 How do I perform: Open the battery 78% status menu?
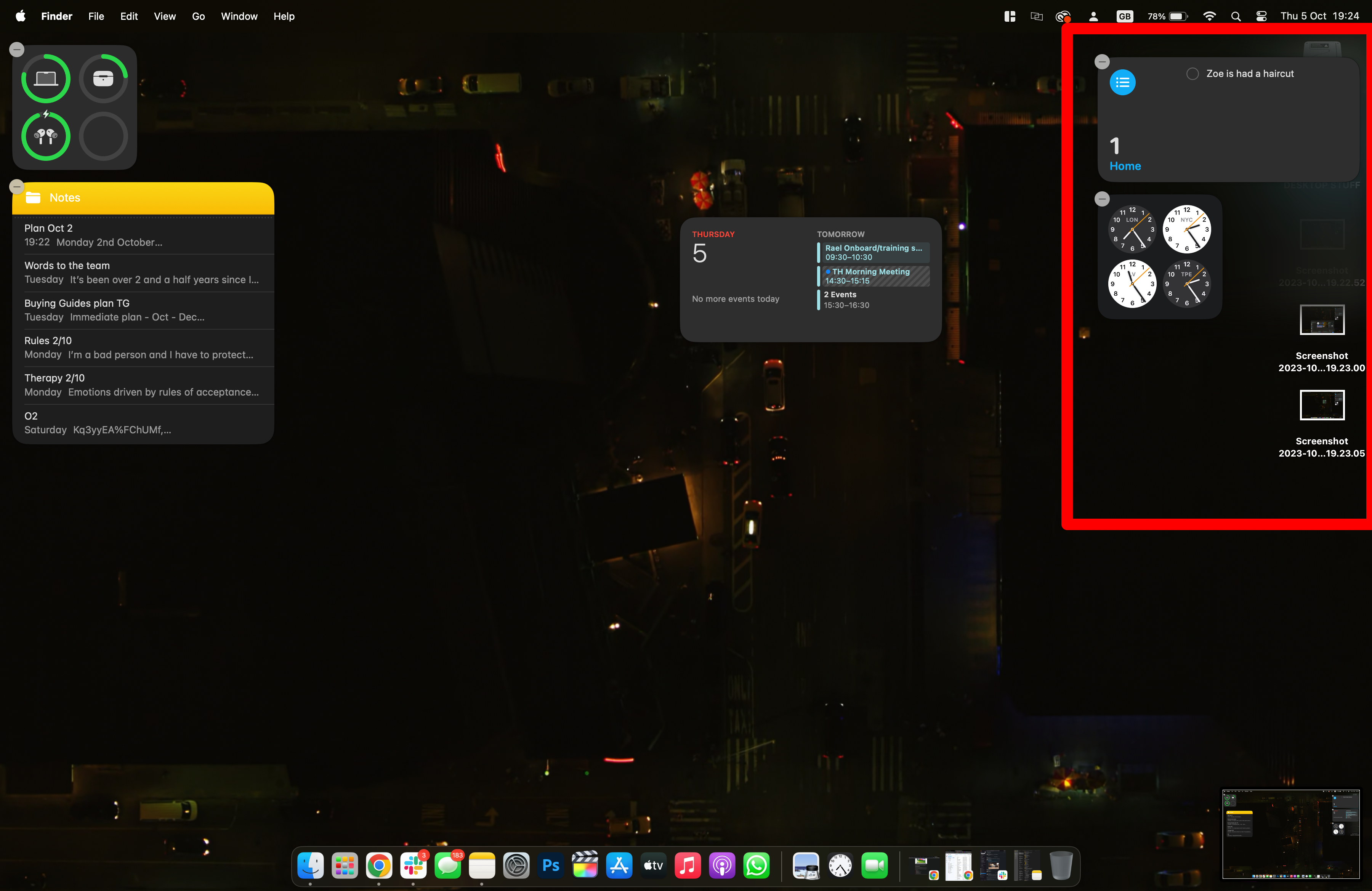[x=1167, y=16]
